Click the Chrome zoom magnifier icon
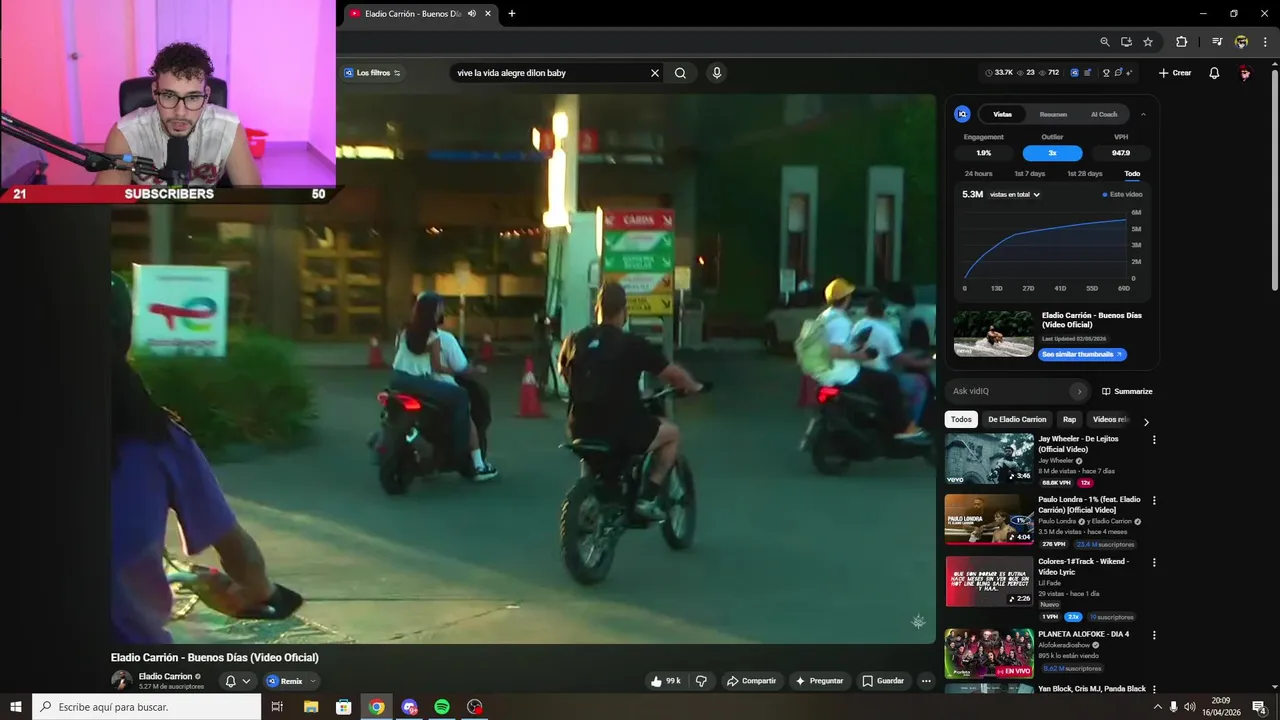 point(1105,42)
